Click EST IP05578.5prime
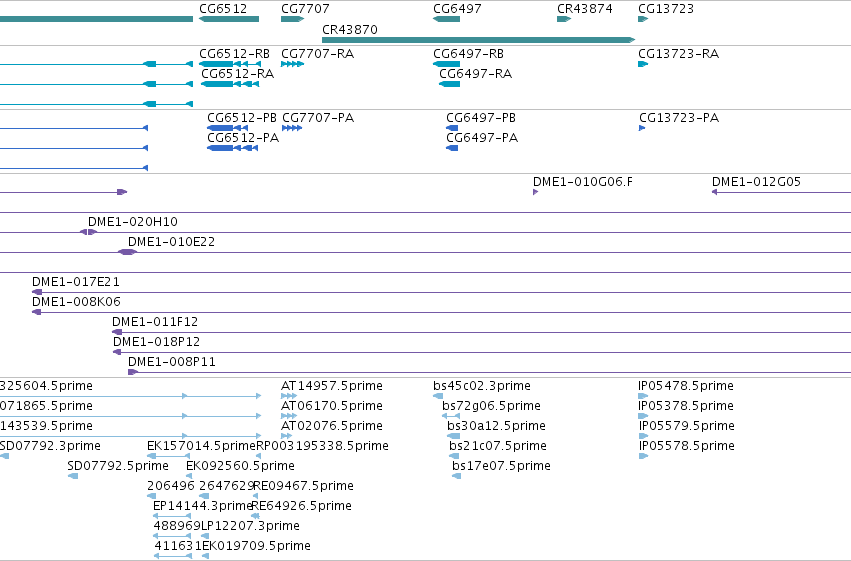The height and width of the screenshot is (561, 851). (x=644, y=456)
